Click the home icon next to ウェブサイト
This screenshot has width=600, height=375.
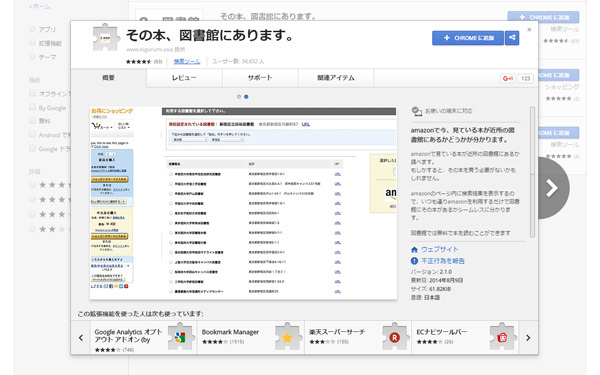click(414, 249)
